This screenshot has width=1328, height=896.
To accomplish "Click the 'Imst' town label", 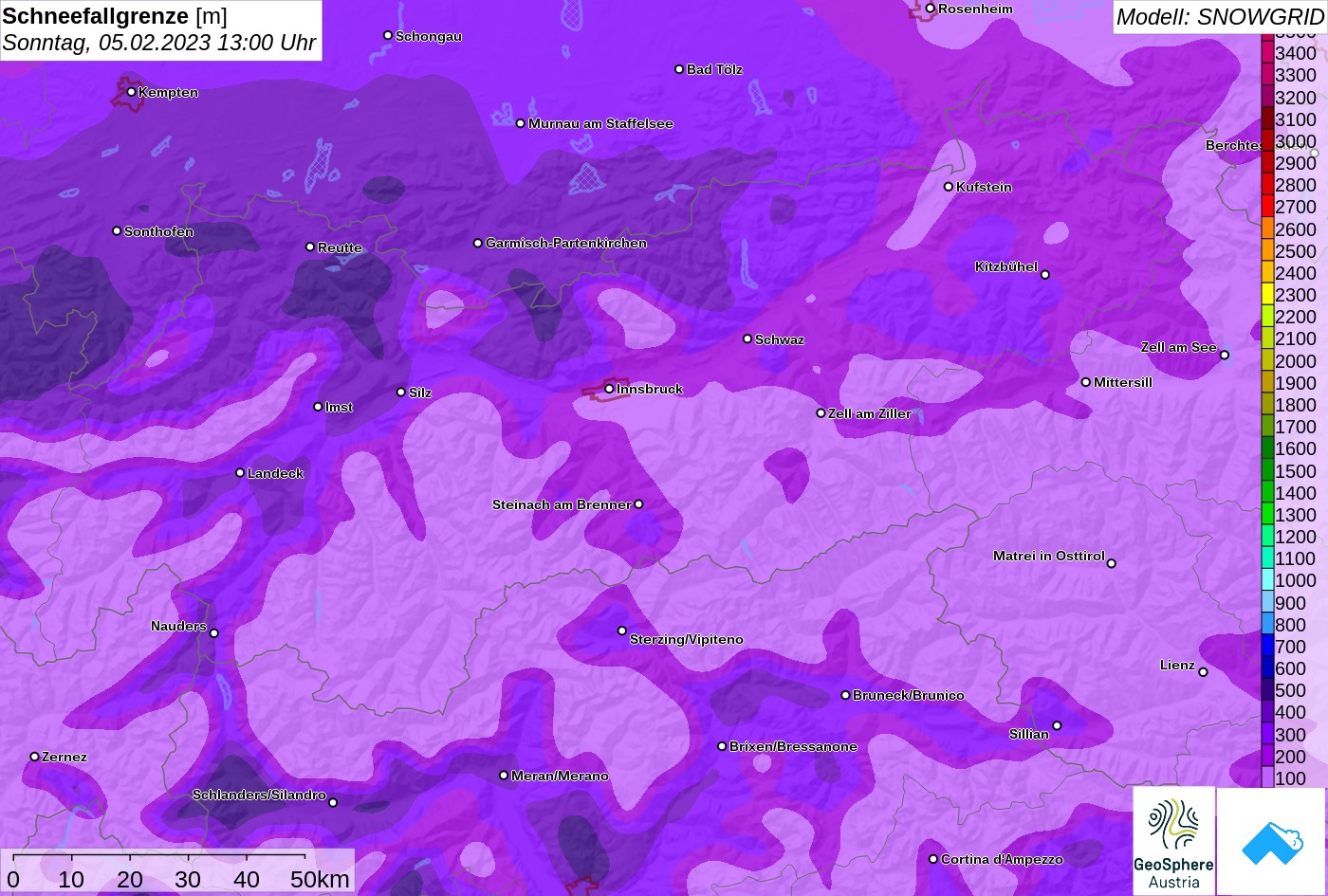I will [339, 407].
